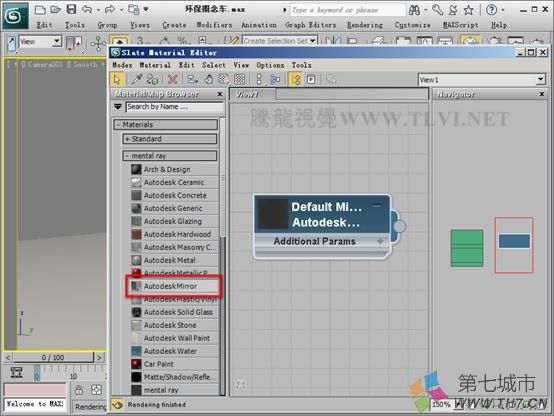This screenshot has height=416, width=554.
Task: Toggle the highlighted Material/Map Browser button
Action: point(295,80)
